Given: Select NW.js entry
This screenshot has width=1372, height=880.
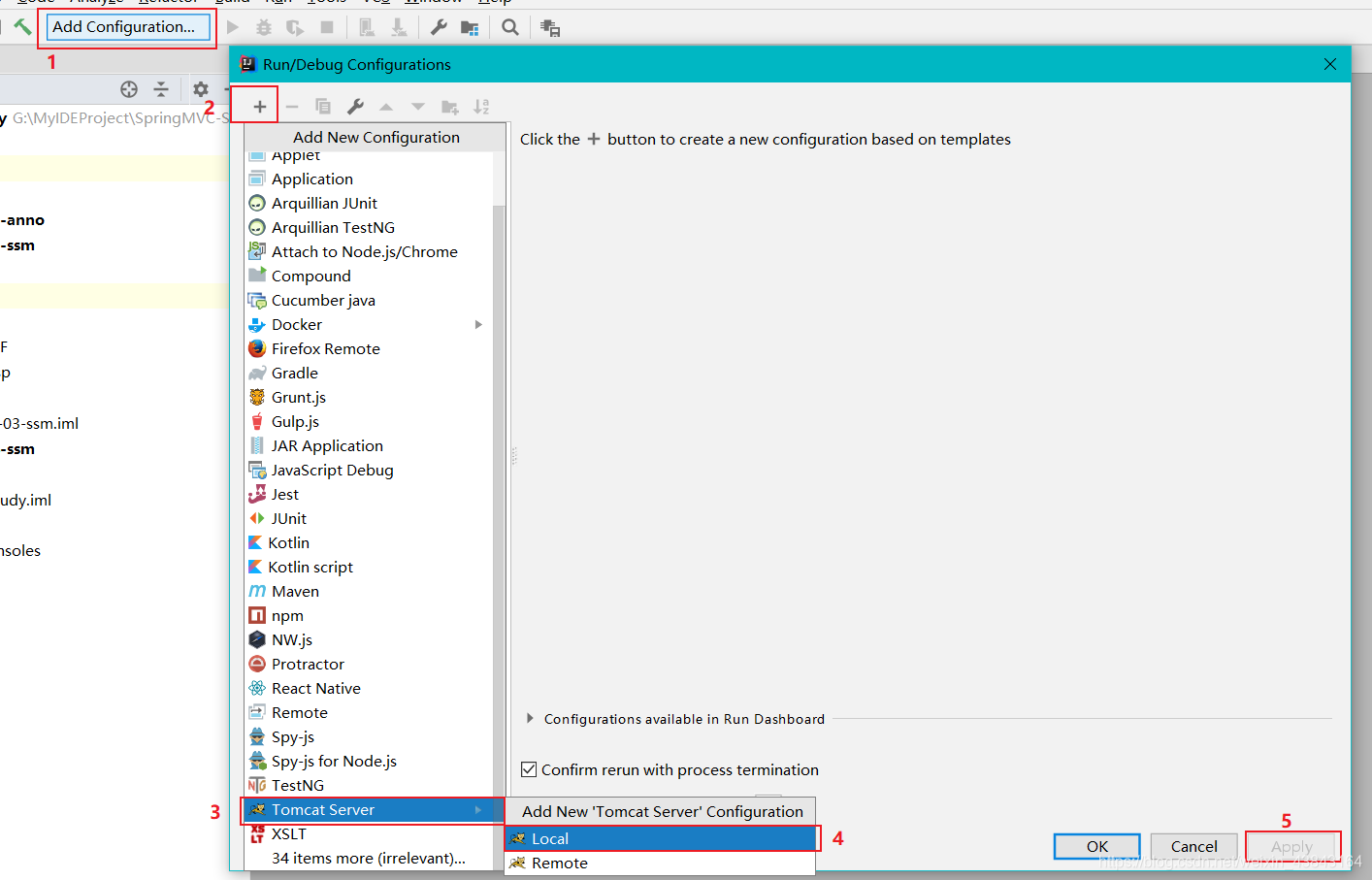Looking at the screenshot, I should pyautogui.click(x=369, y=640).
